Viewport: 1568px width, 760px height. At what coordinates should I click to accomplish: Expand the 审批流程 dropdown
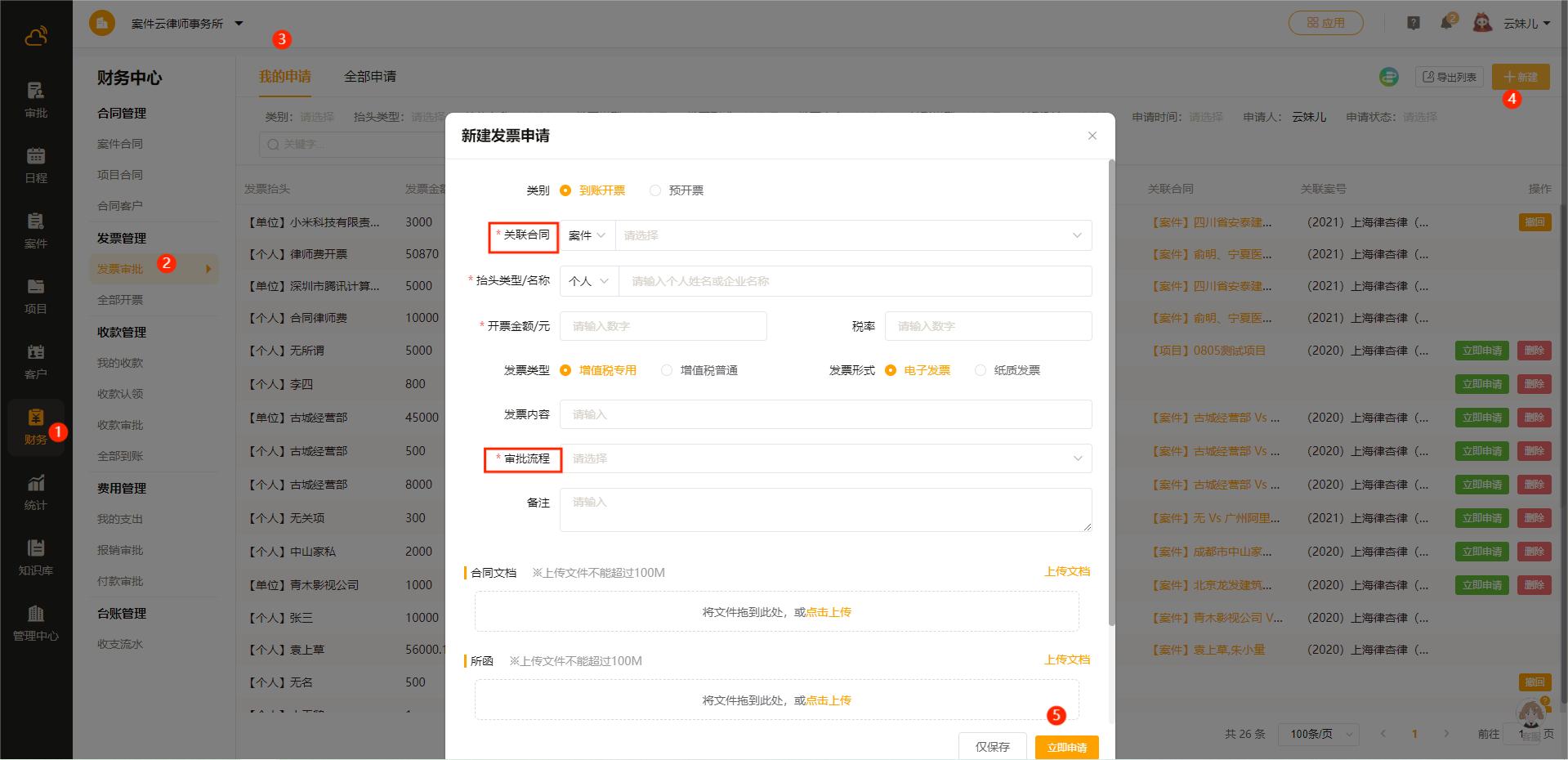[825, 458]
